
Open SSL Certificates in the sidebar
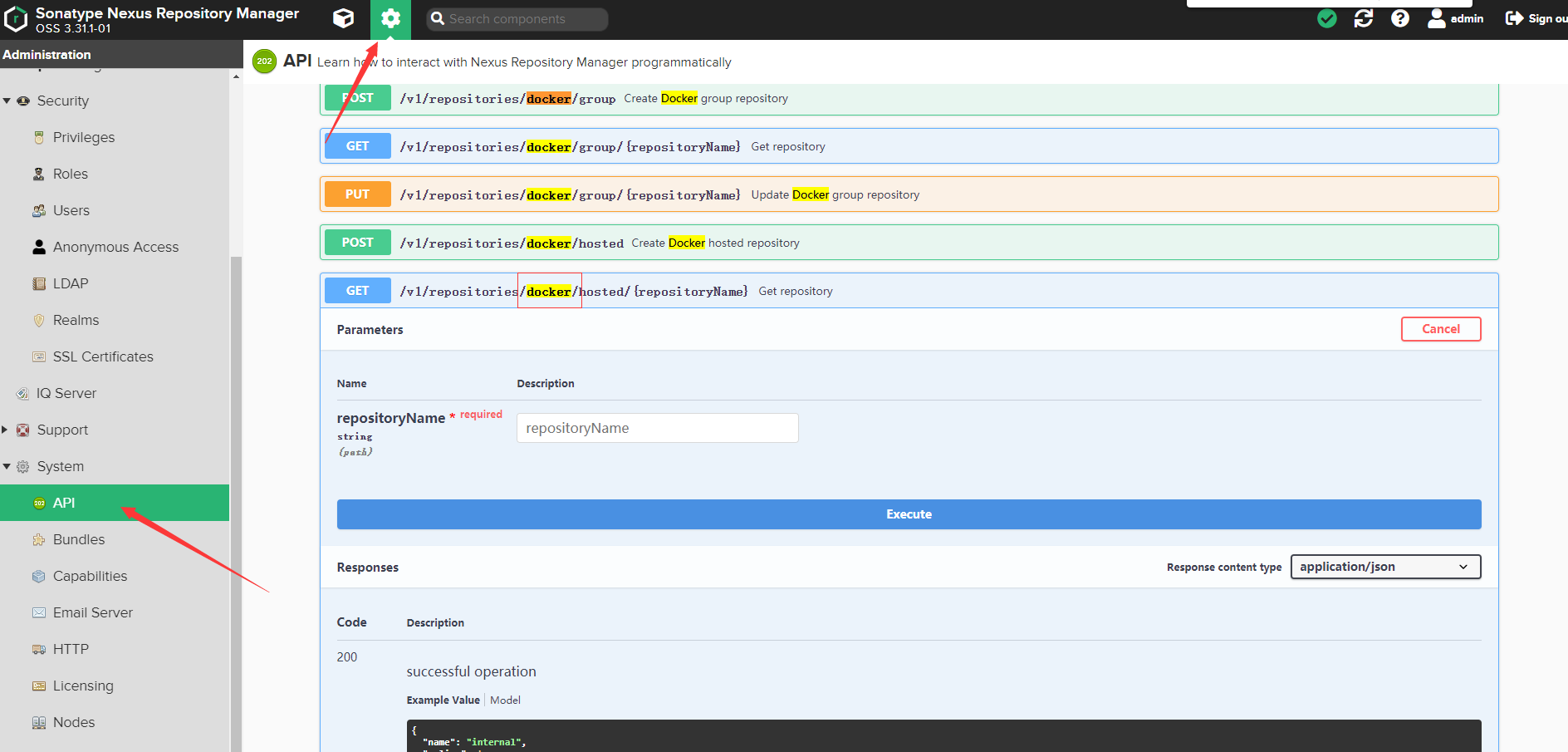pos(103,356)
